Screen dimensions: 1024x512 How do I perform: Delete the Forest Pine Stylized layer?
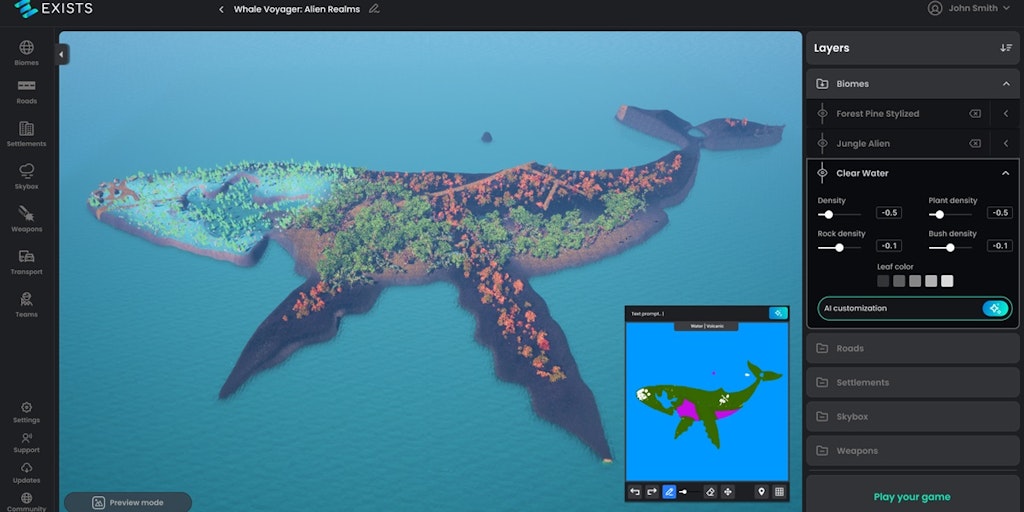(974, 114)
